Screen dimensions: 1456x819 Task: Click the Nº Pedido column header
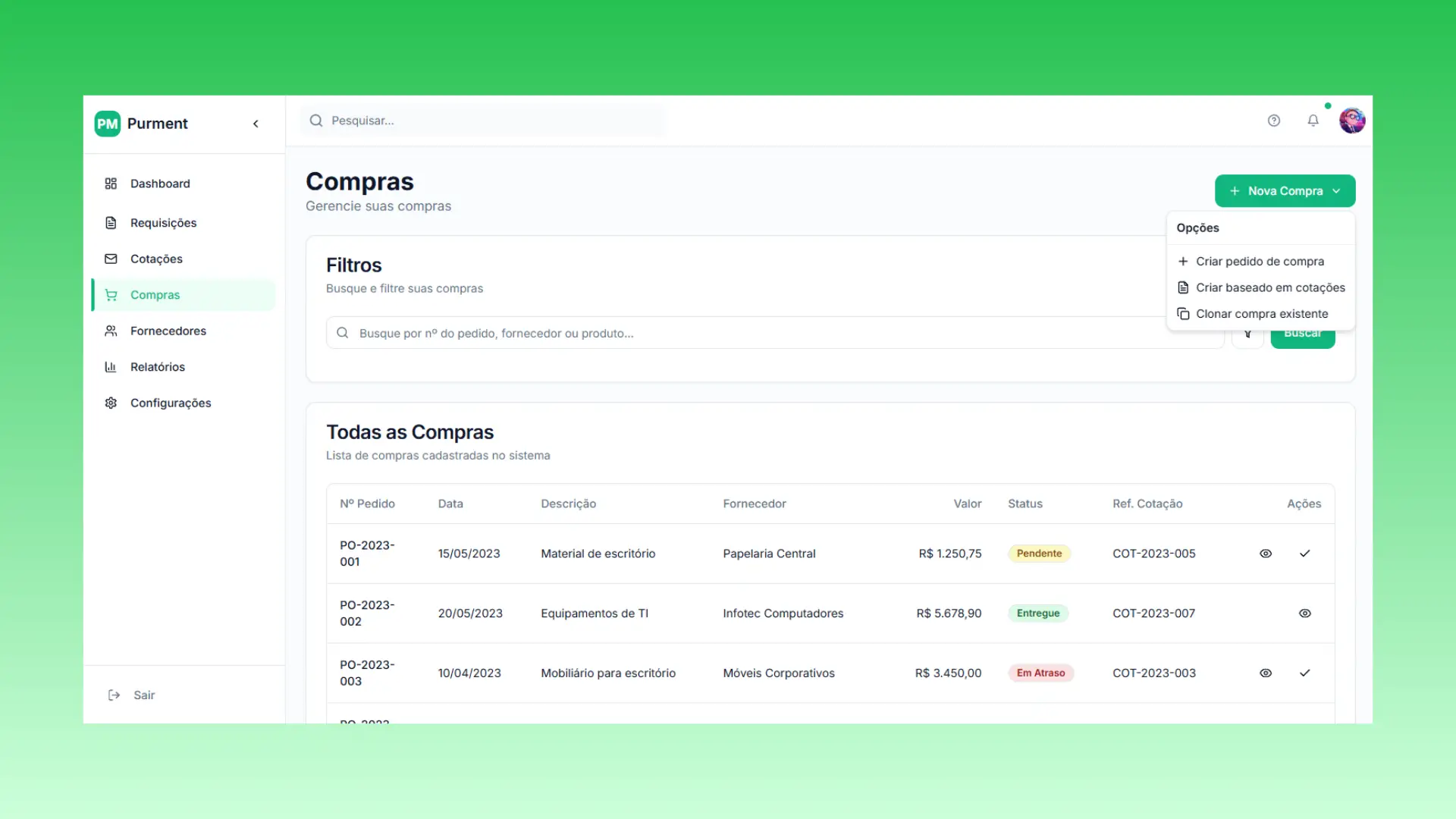click(367, 504)
